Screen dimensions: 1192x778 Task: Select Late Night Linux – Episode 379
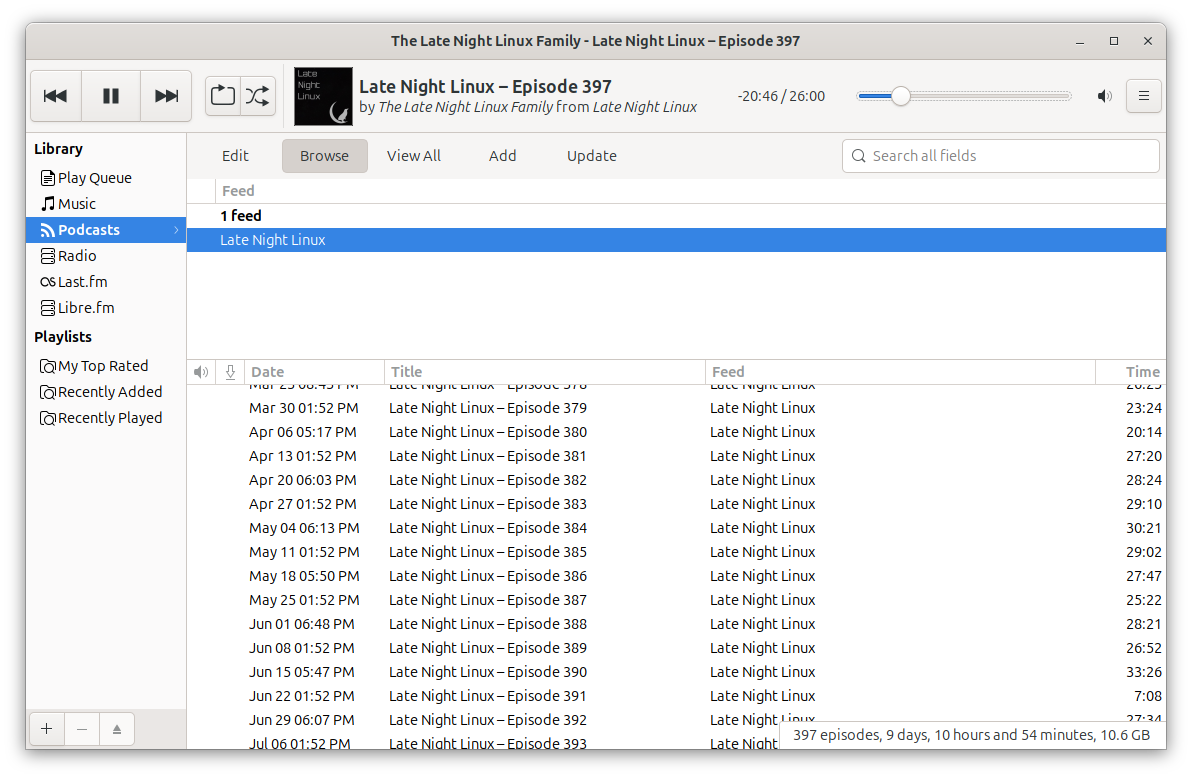click(677, 408)
